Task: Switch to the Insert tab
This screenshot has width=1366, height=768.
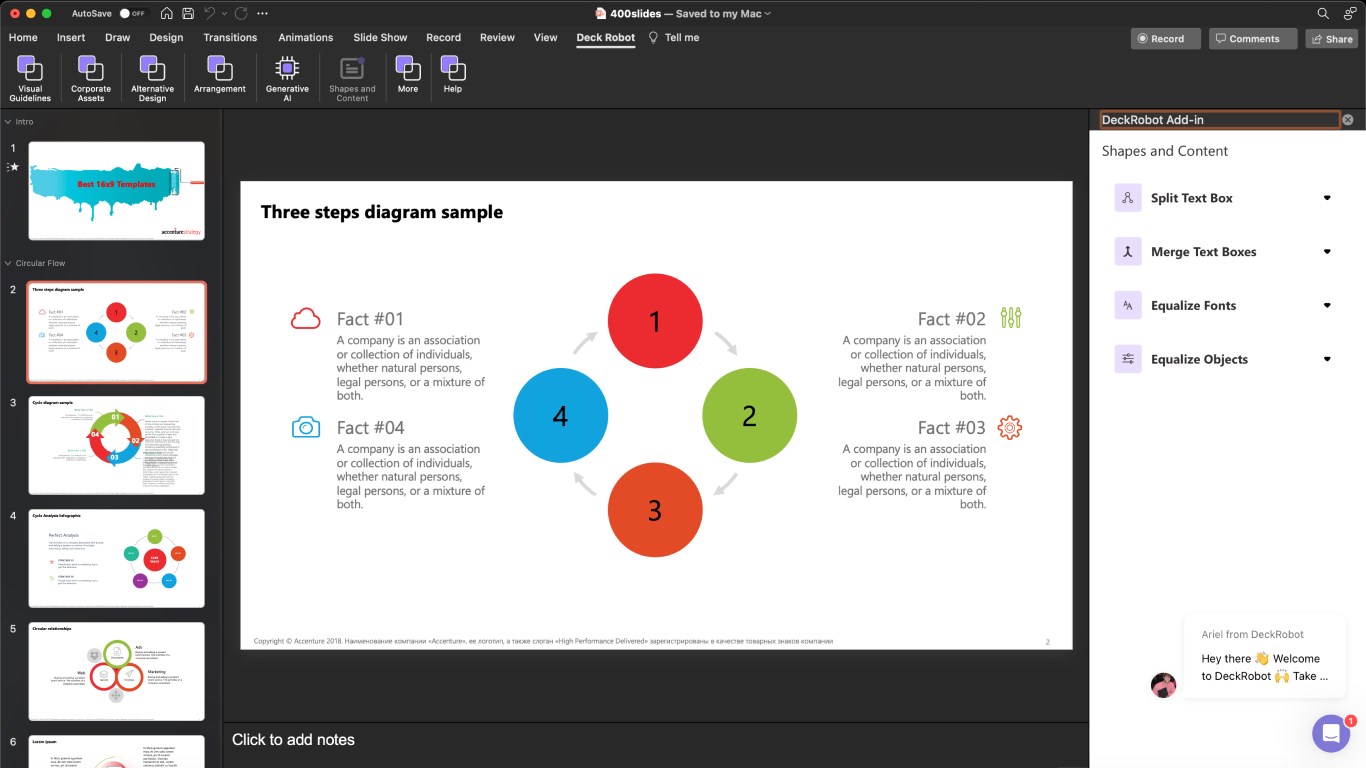Action: [71, 37]
